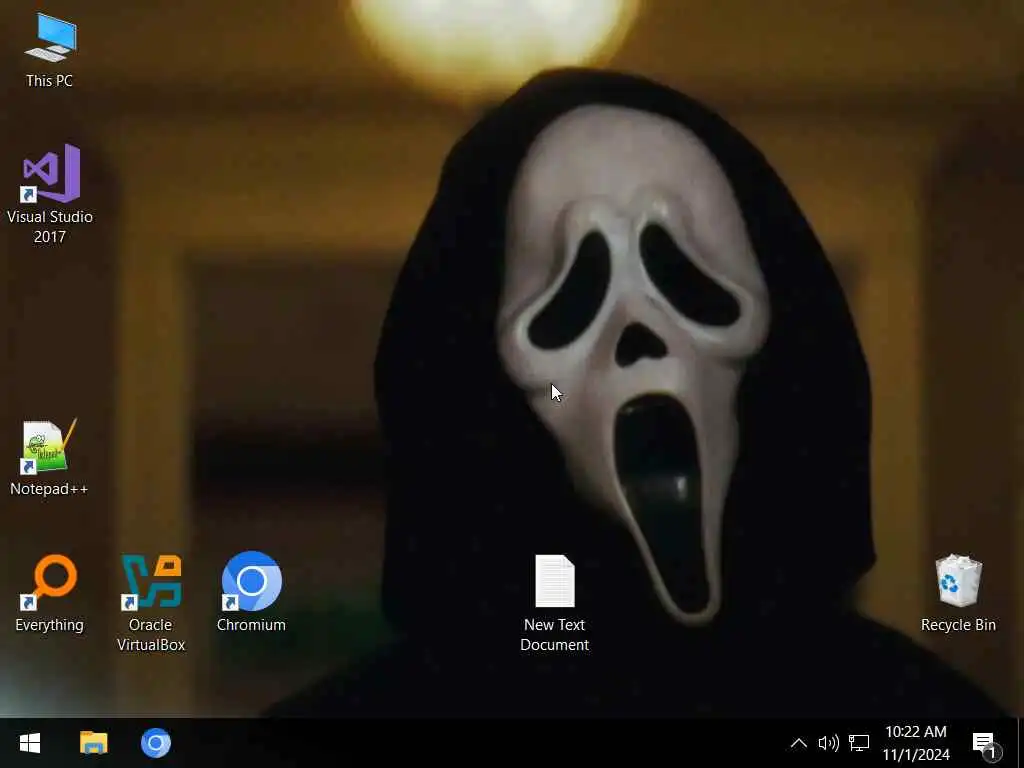
Task: Select the New Text Document file
Action: click(554, 603)
